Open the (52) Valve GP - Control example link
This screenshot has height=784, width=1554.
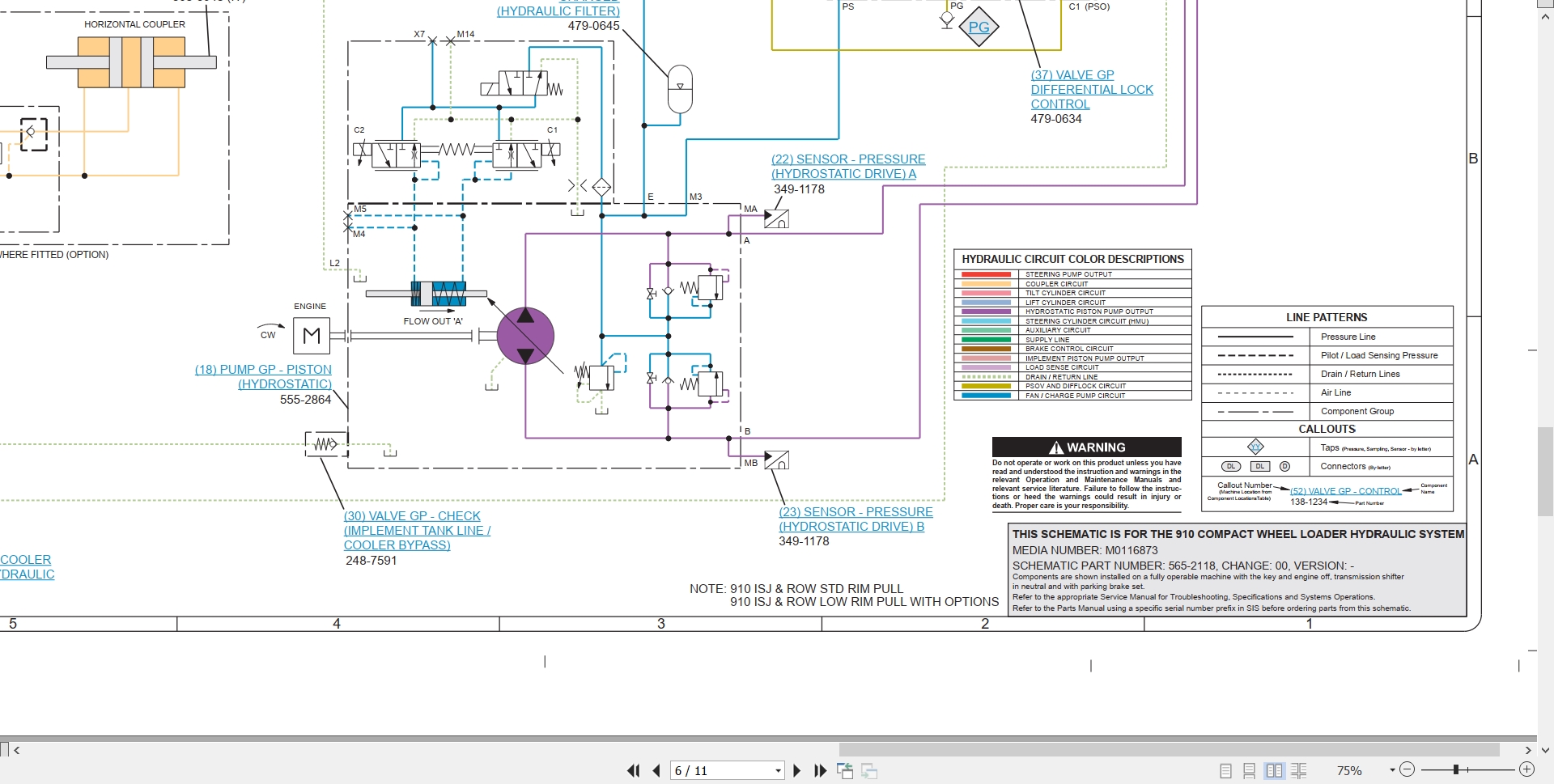pyautogui.click(x=1345, y=491)
